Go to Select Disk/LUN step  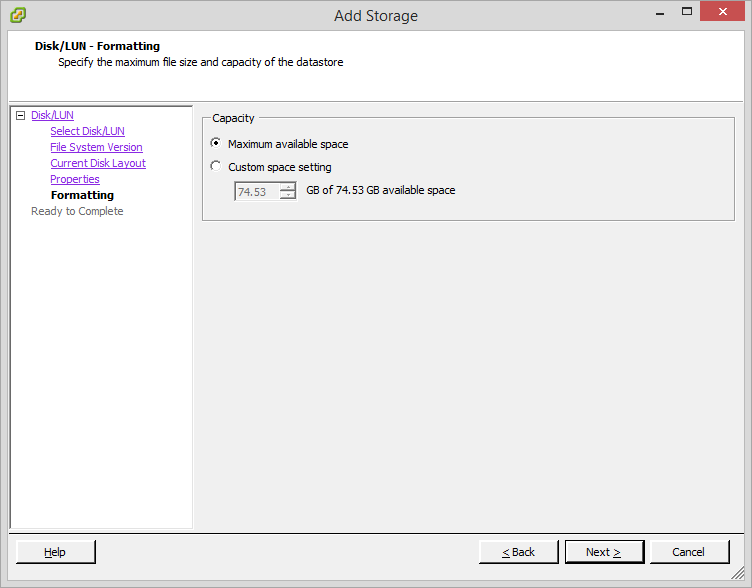87,132
